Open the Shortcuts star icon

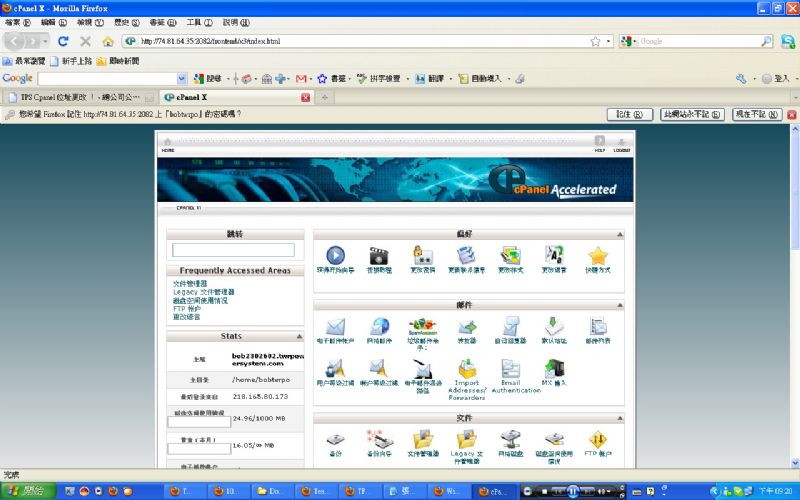tap(598, 256)
